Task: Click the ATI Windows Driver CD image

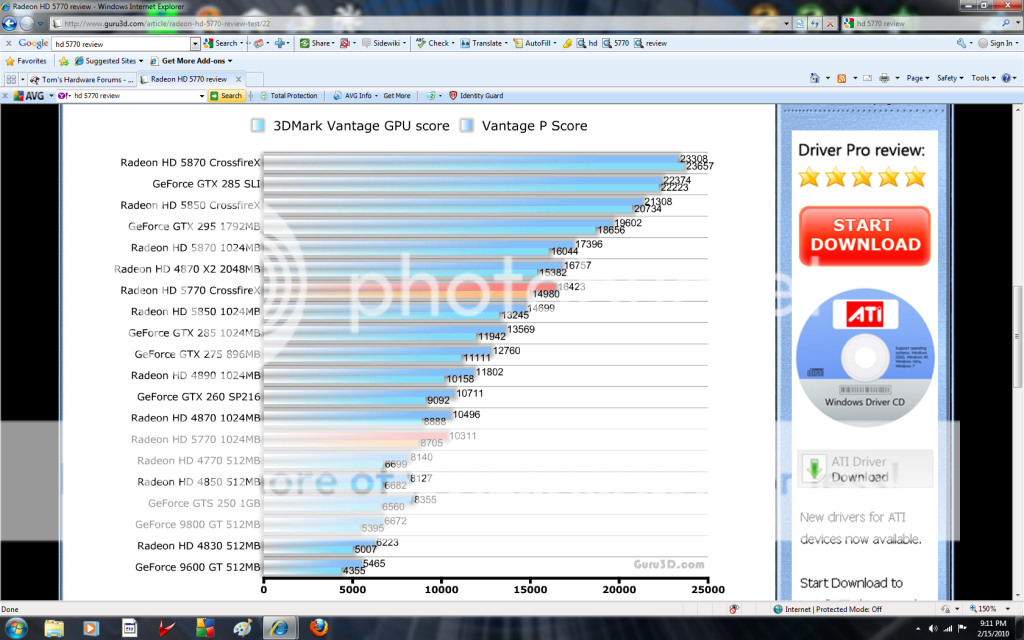Action: (865, 357)
